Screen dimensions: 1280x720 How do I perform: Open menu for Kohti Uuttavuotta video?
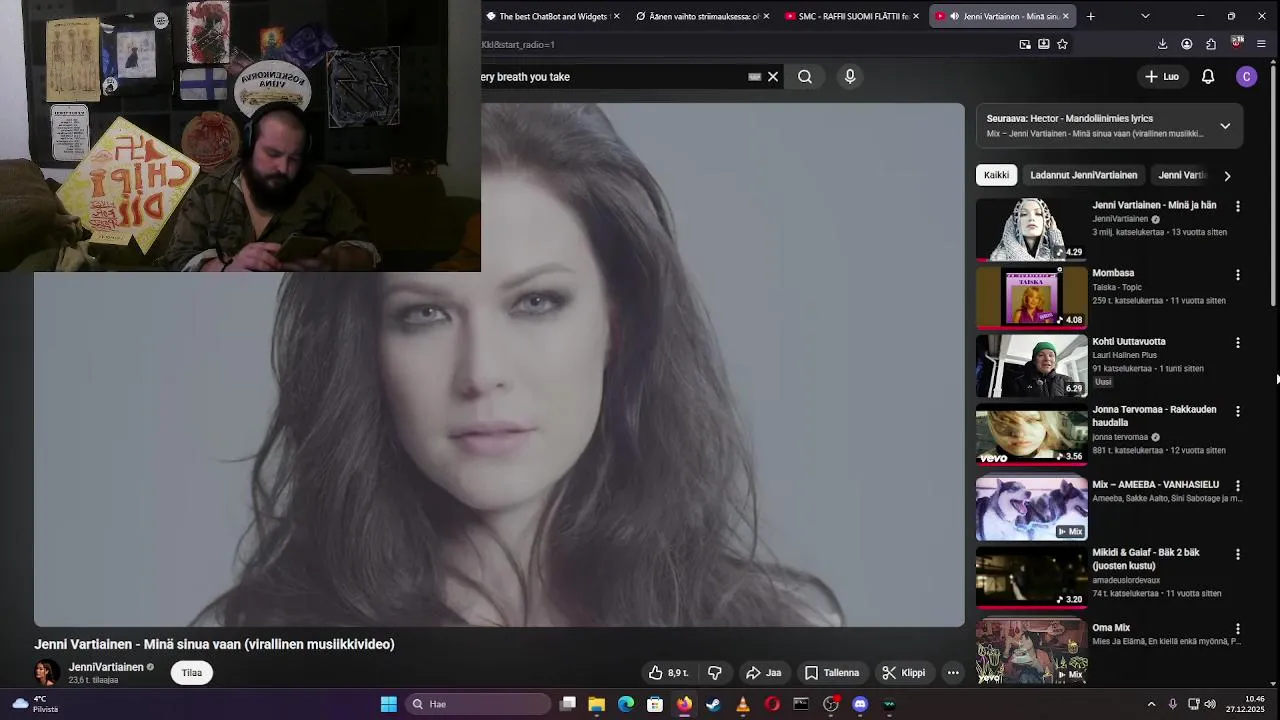[x=1238, y=343]
